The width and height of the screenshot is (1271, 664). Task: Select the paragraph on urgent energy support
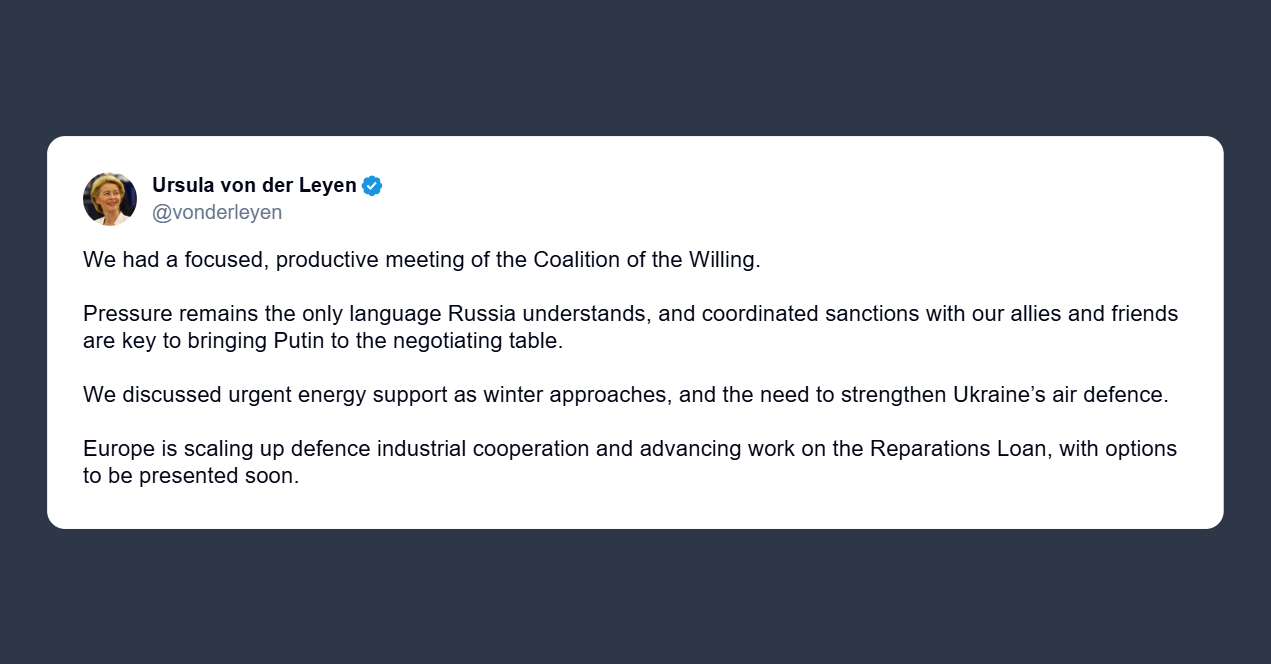point(625,394)
